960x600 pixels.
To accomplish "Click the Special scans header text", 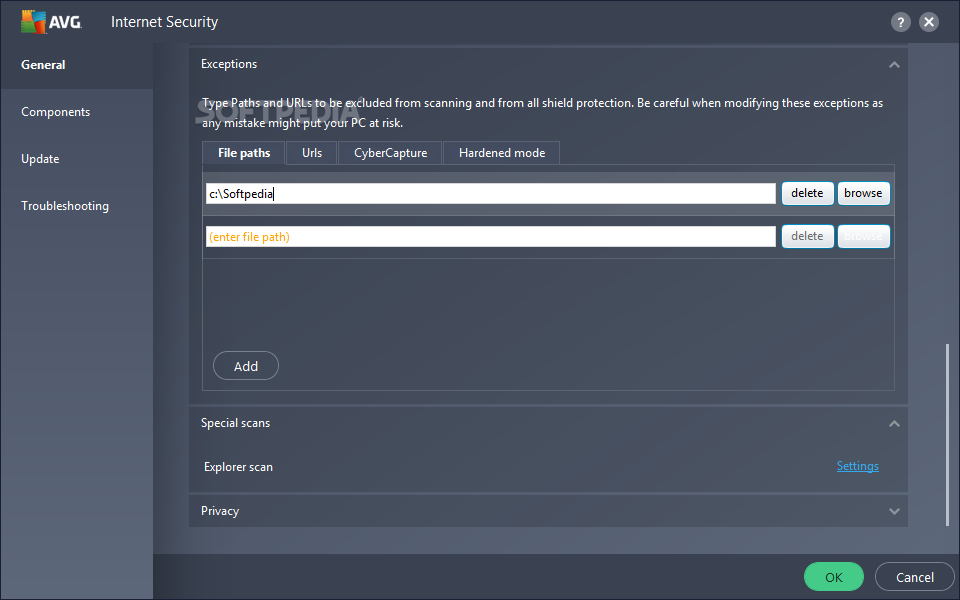I will click(235, 423).
